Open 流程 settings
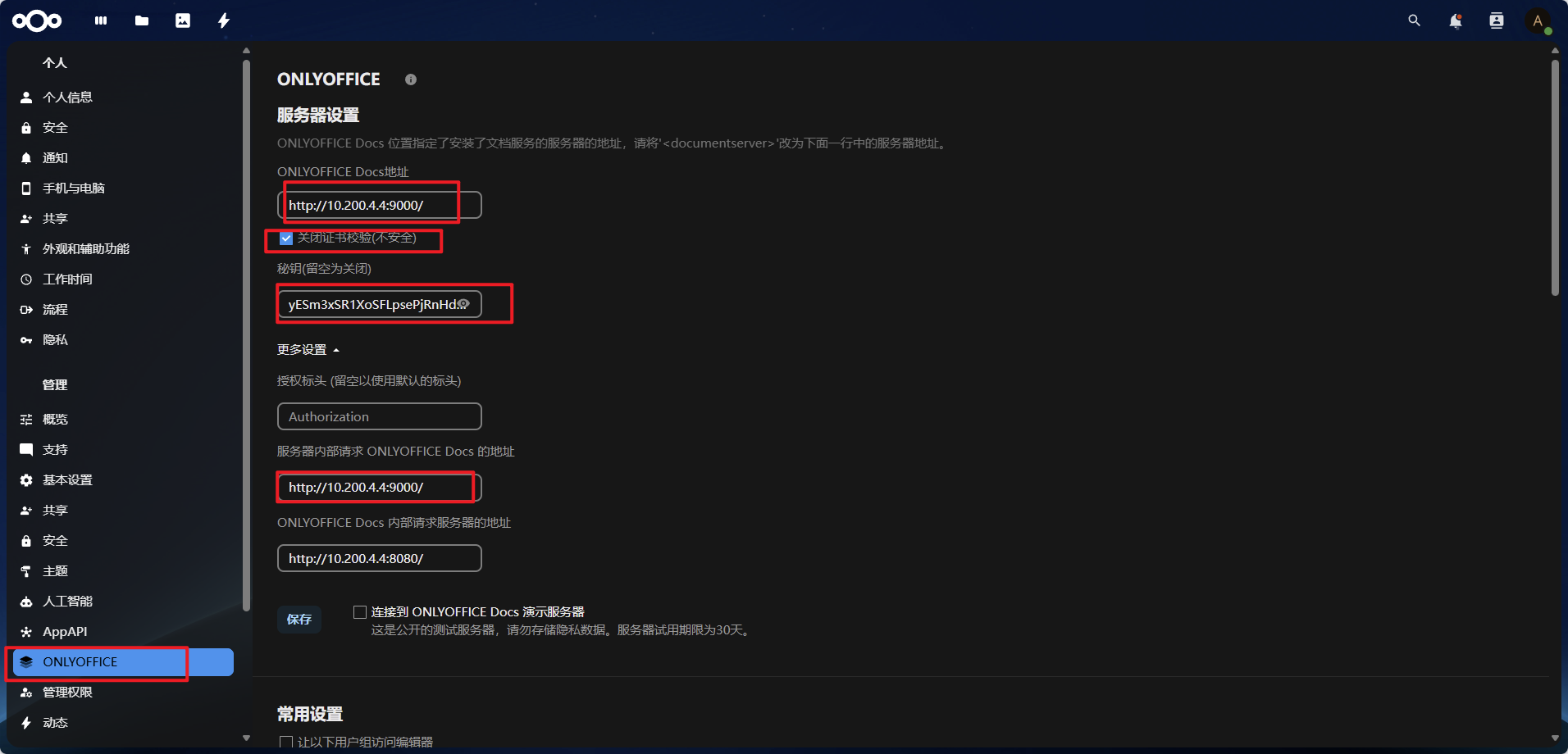This screenshot has width=1568, height=754. pos(123,310)
